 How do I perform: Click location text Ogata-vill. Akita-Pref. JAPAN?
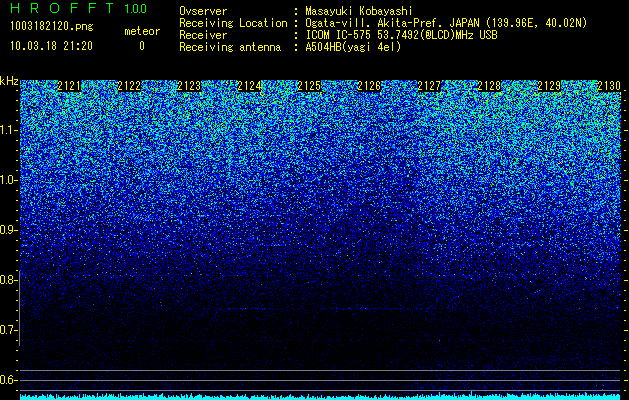pyautogui.click(x=392, y=23)
